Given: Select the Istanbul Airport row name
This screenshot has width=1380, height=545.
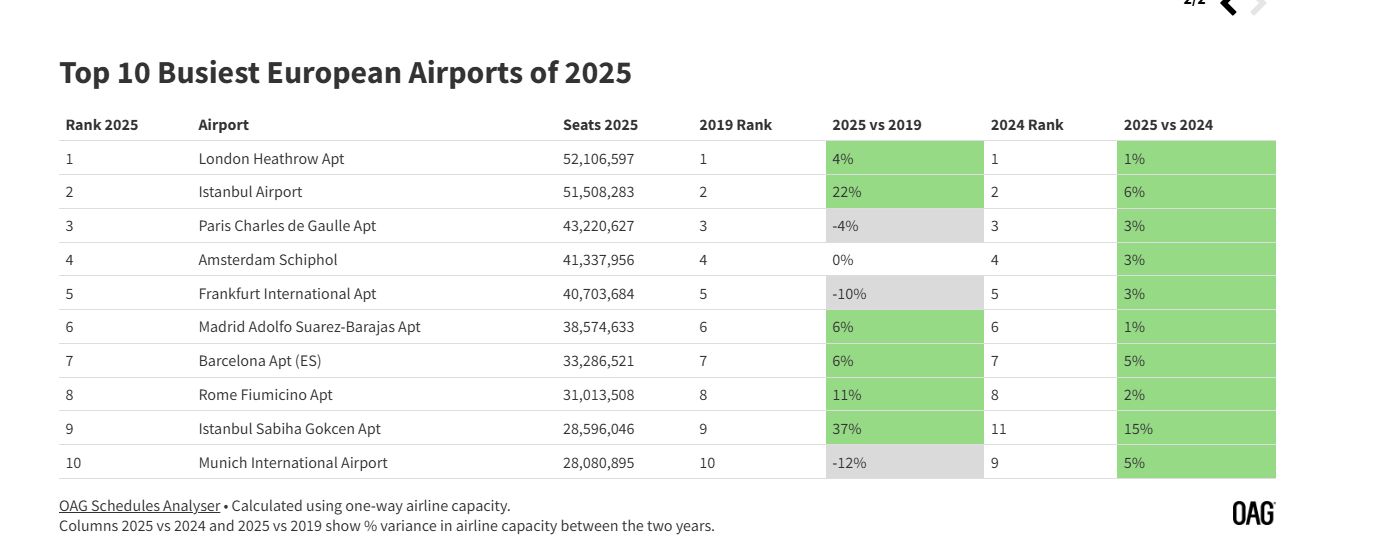Looking at the screenshot, I should click(x=250, y=192).
